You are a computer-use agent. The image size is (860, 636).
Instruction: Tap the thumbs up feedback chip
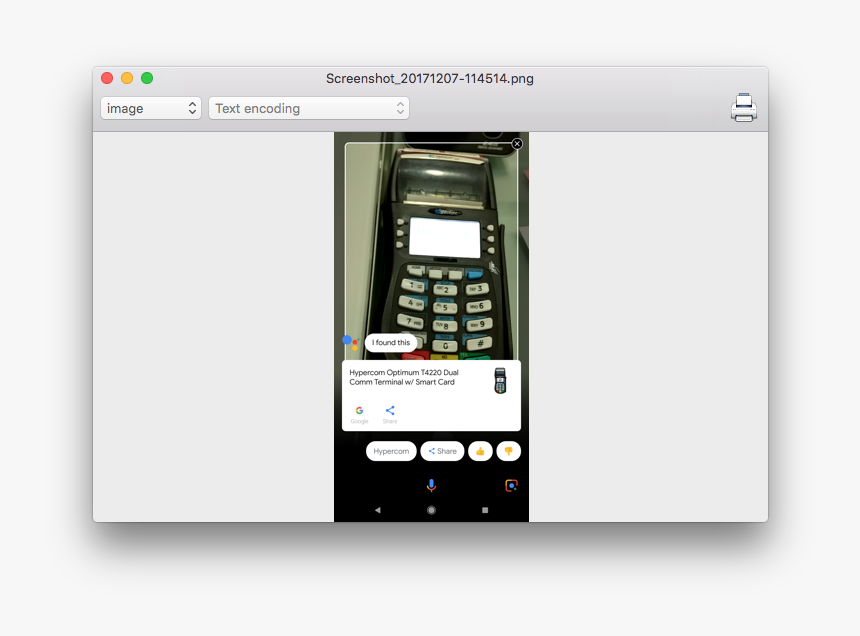tap(480, 451)
